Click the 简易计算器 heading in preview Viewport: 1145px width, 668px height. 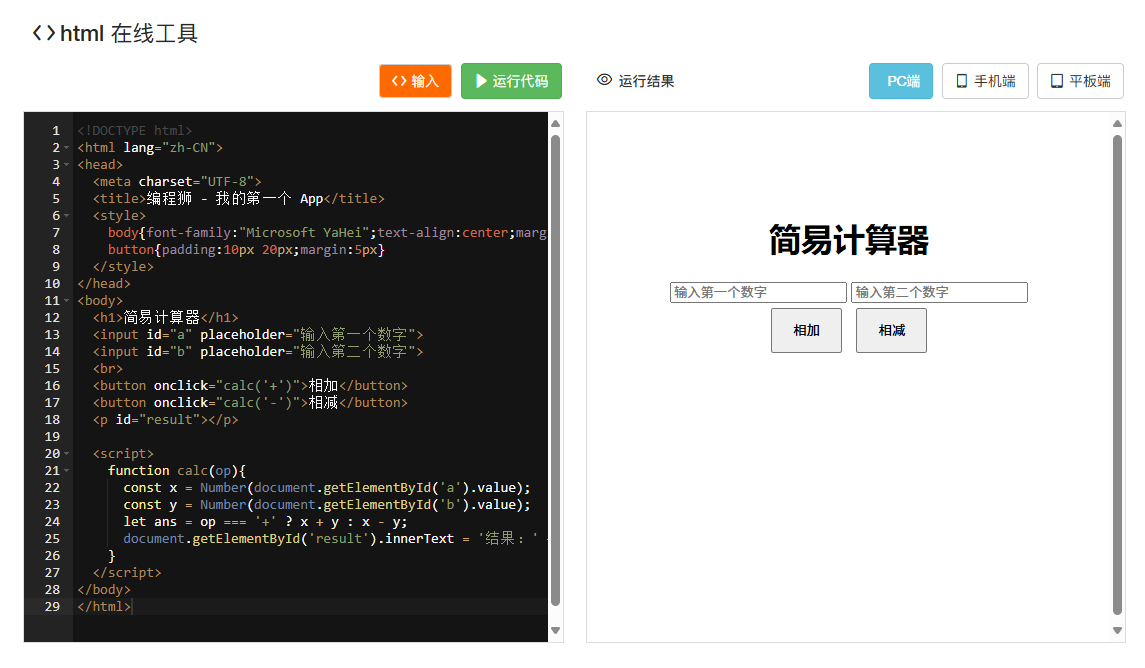849,240
